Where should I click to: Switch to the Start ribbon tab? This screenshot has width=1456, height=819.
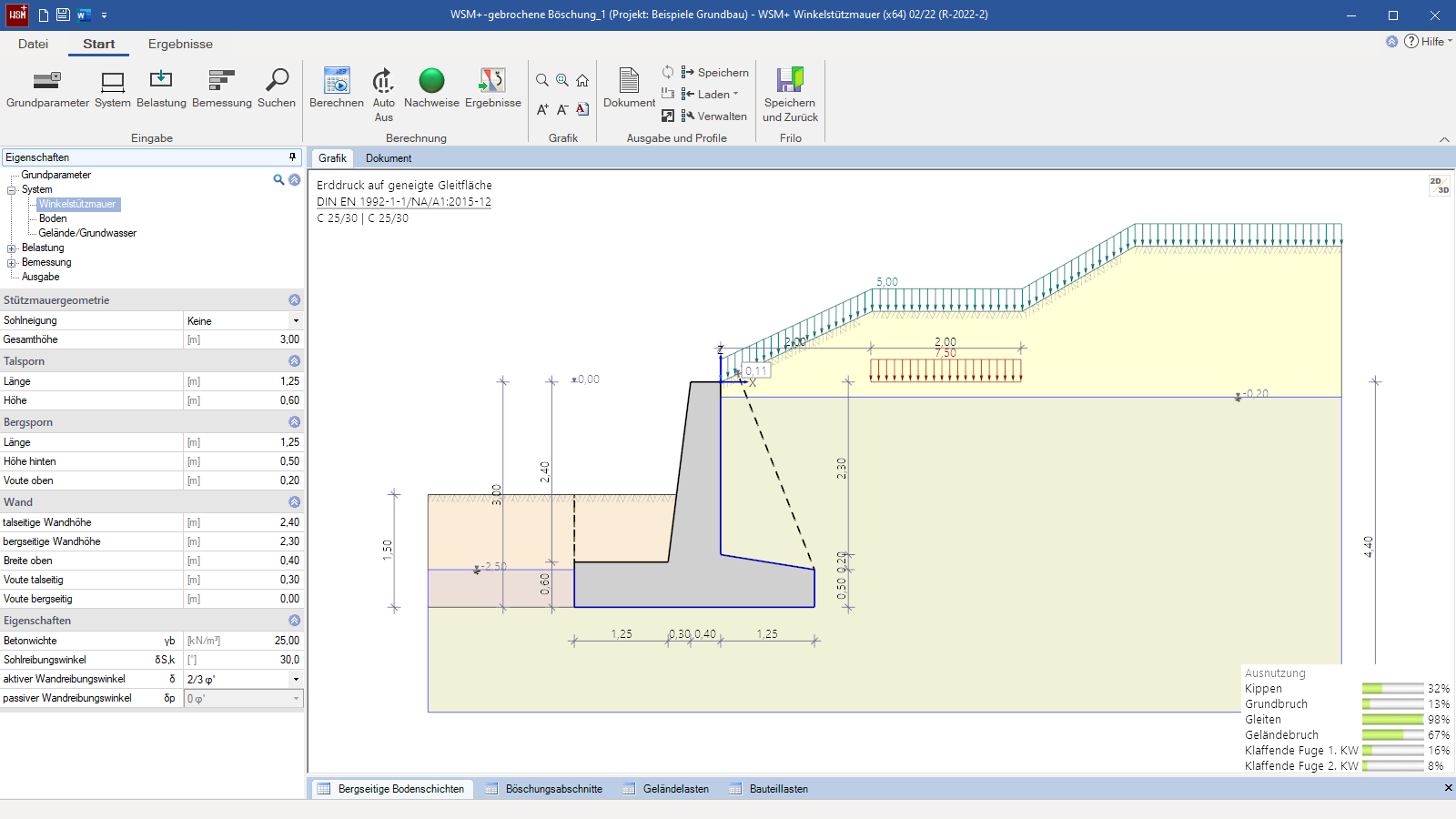(x=98, y=44)
